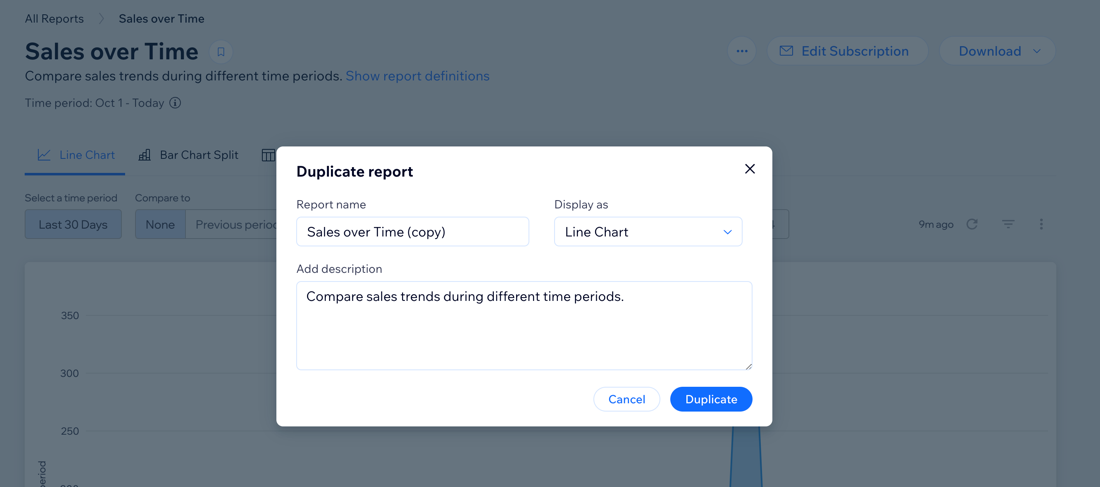Click the vertical ellipsis chart options icon
Viewport: 1100px width, 487px height.
point(1041,225)
